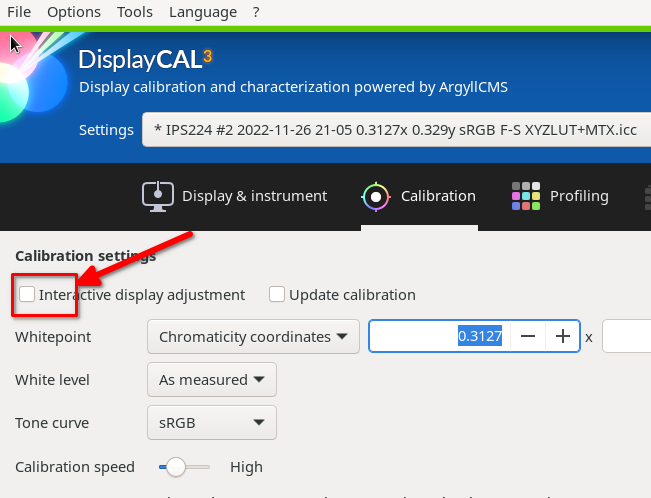Click the Calibration settings heading
The width and height of the screenshot is (651, 498).
[x=86, y=256]
